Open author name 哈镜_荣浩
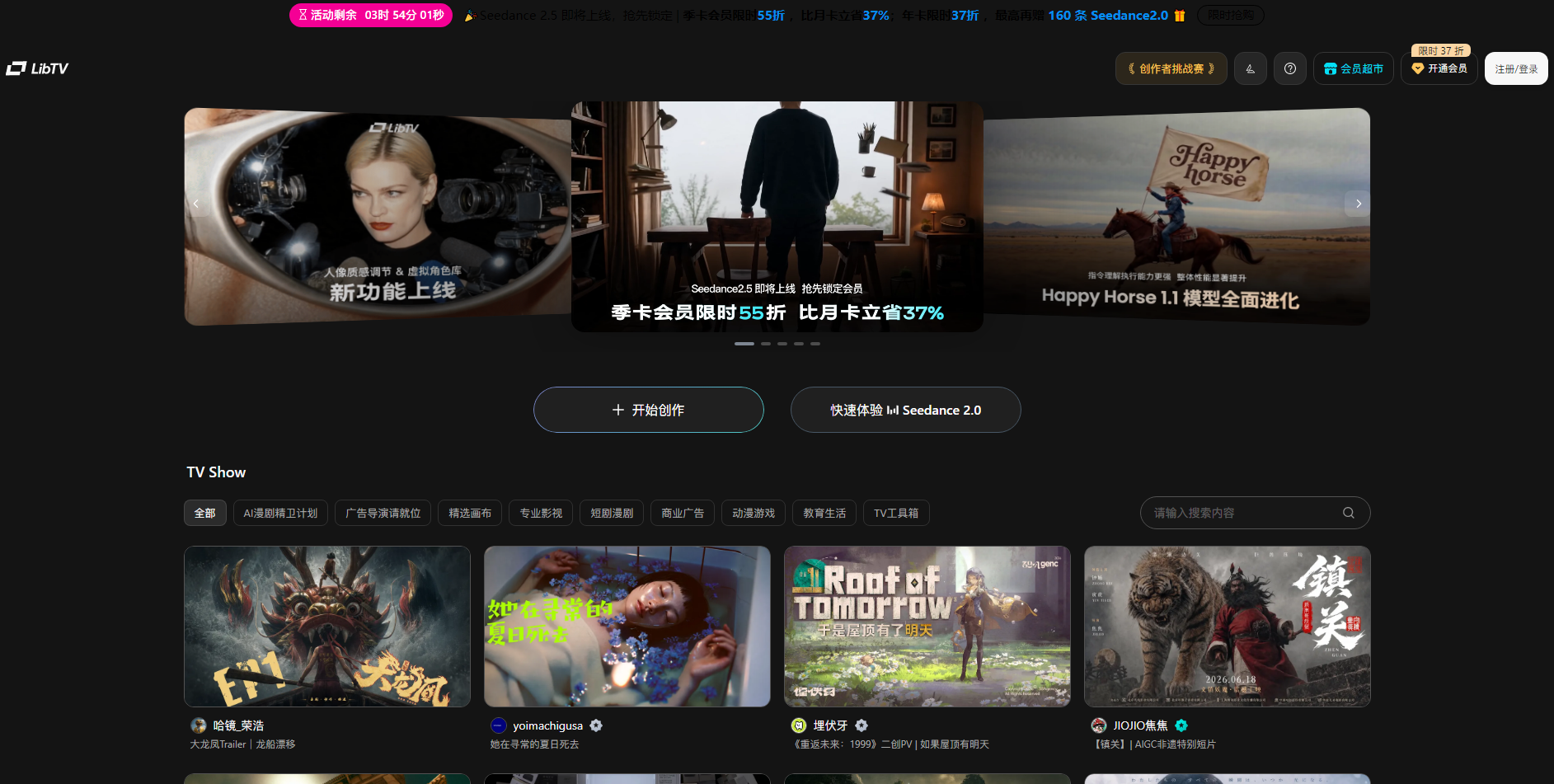The width and height of the screenshot is (1554, 784). tap(238, 725)
